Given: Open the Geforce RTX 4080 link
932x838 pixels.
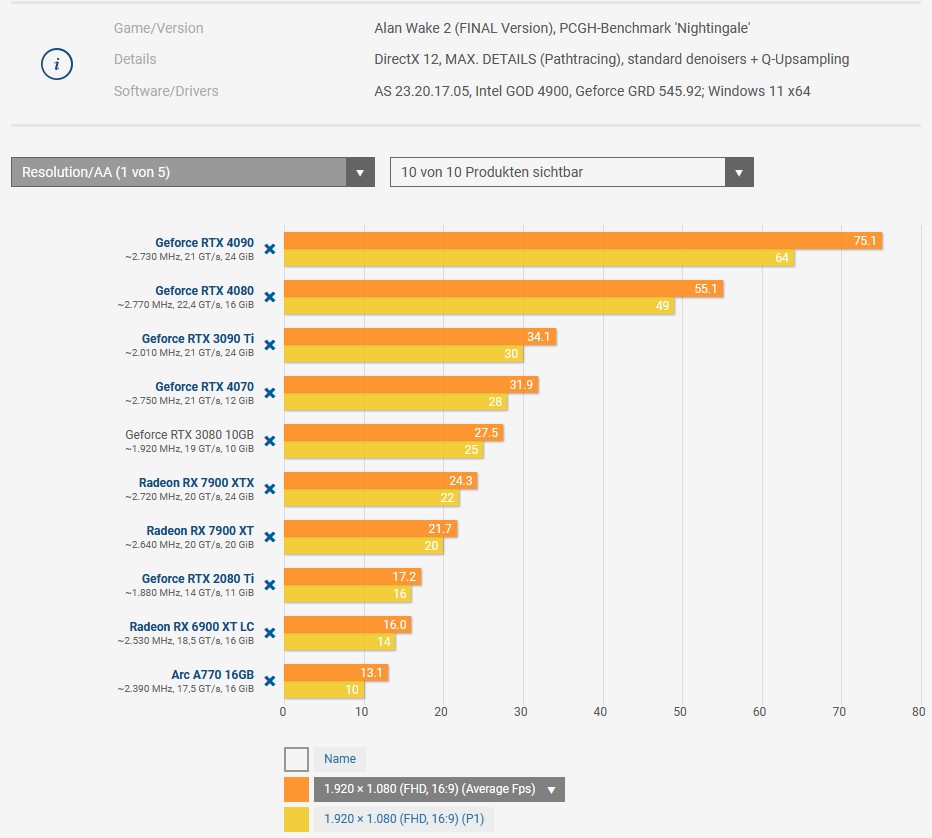Looking at the screenshot, I should (204, 291).
